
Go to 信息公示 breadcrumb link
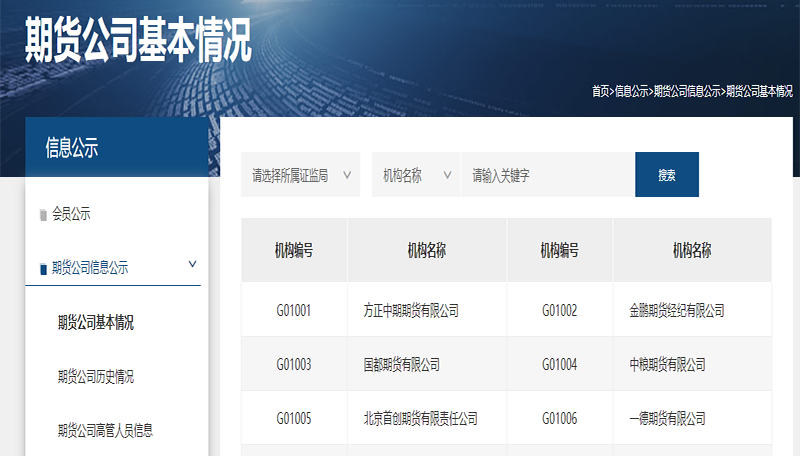631,91
